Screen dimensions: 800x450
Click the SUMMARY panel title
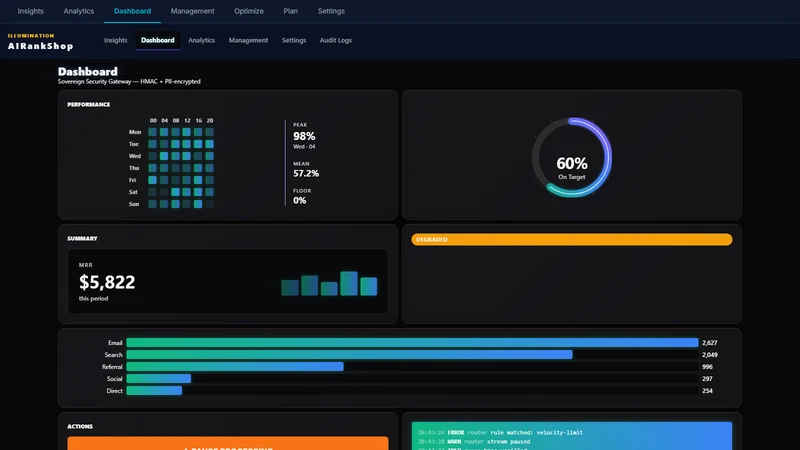point(82,239)
